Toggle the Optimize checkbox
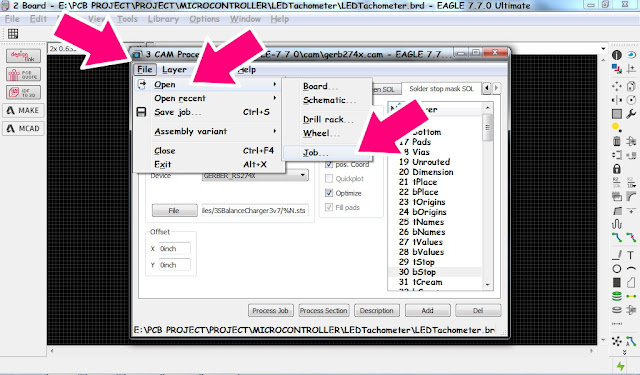Viewport: 640px width, 375px height. 329,193
